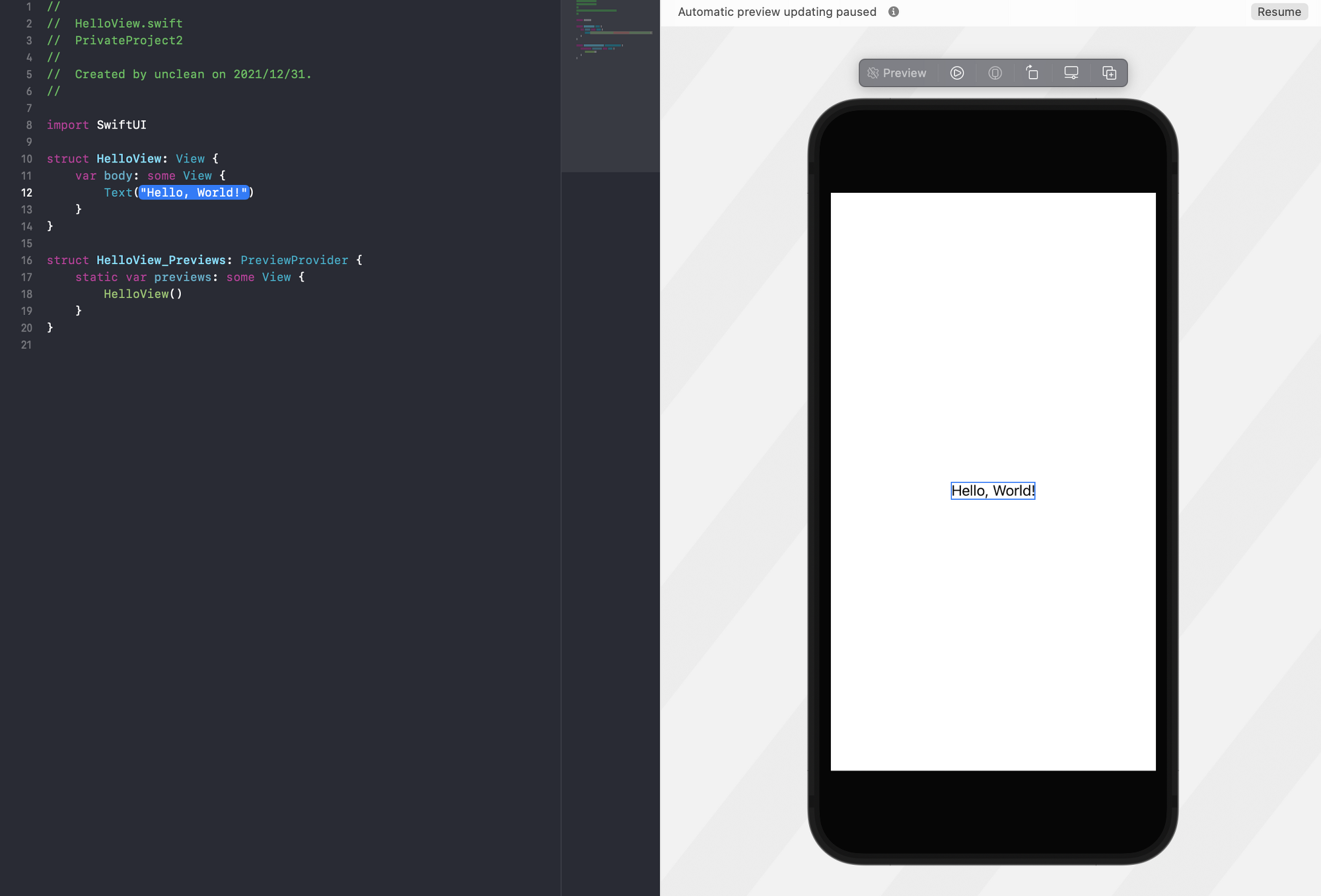This screenshot has height=896, width=1321.
Task: Click the Automatic preview updating paused message
Action: pyautogui.click(x=777, y=12)
